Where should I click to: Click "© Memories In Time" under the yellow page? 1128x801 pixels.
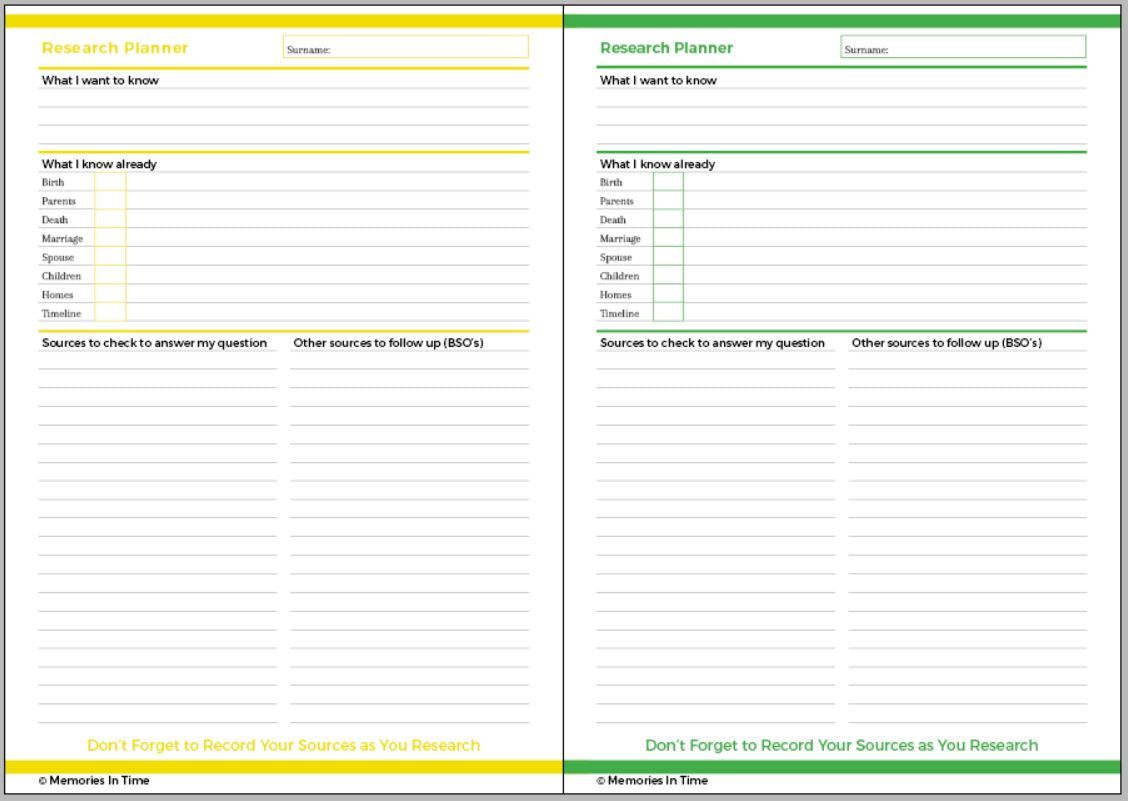[94, 780]
